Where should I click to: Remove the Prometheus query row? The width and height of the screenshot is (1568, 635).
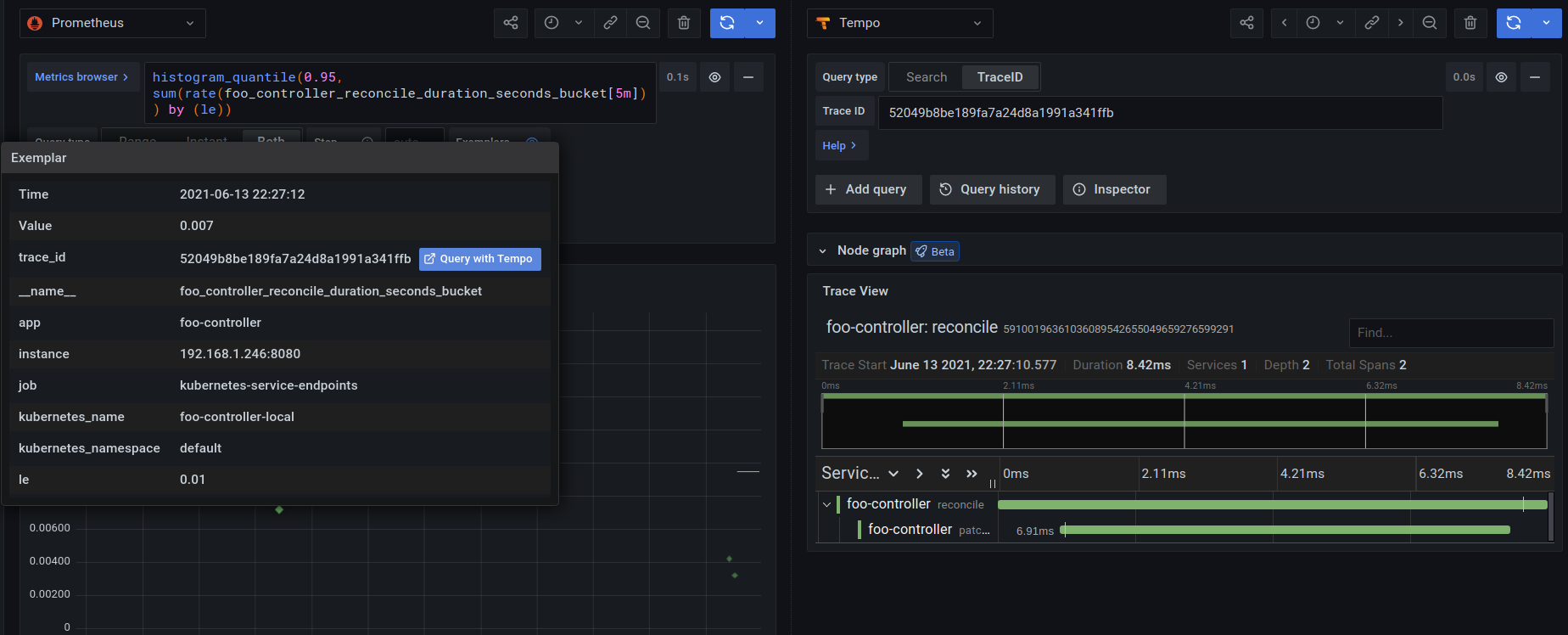coord(748,77)
